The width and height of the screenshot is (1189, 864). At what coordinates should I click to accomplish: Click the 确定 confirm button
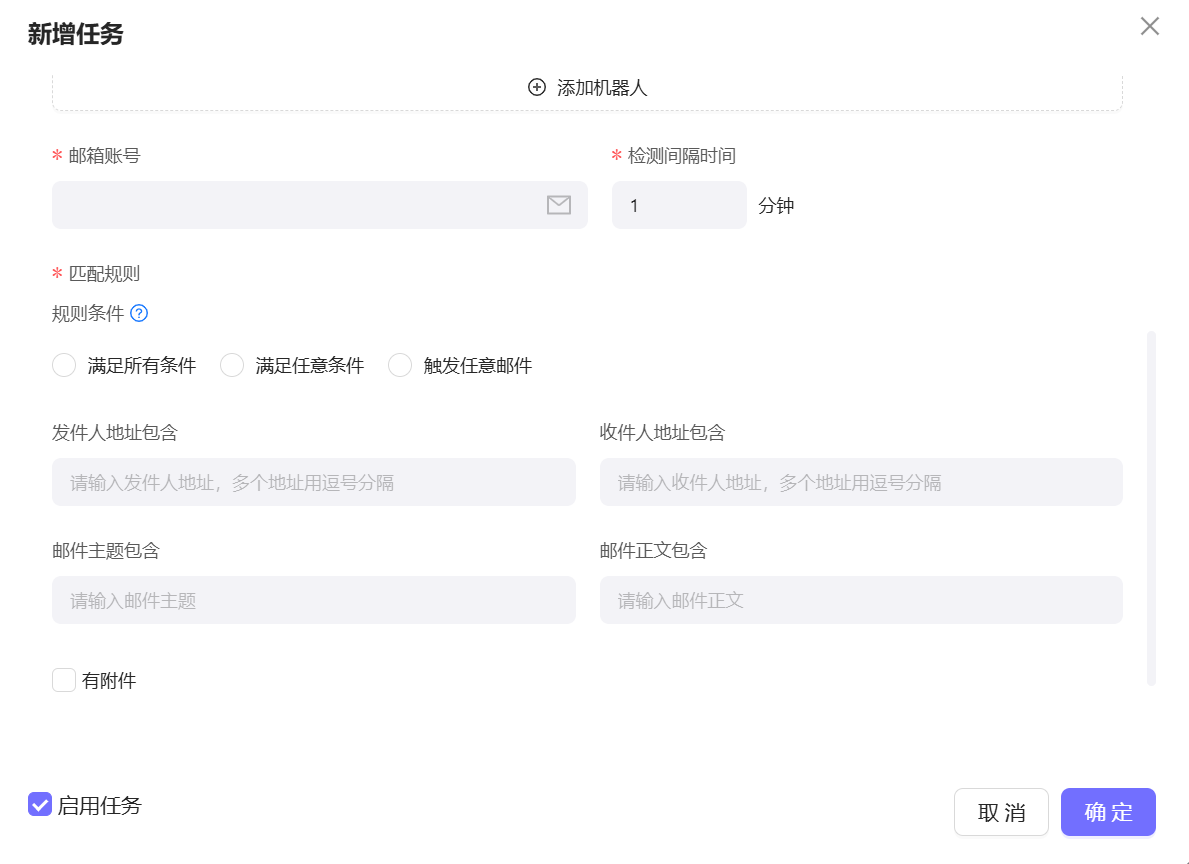coord(1108,812)
